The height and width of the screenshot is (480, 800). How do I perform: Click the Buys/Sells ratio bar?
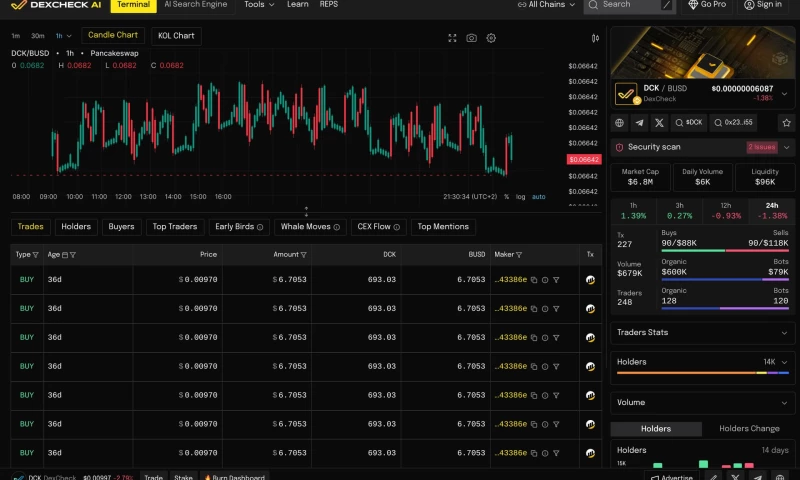[x=724, y=250]
